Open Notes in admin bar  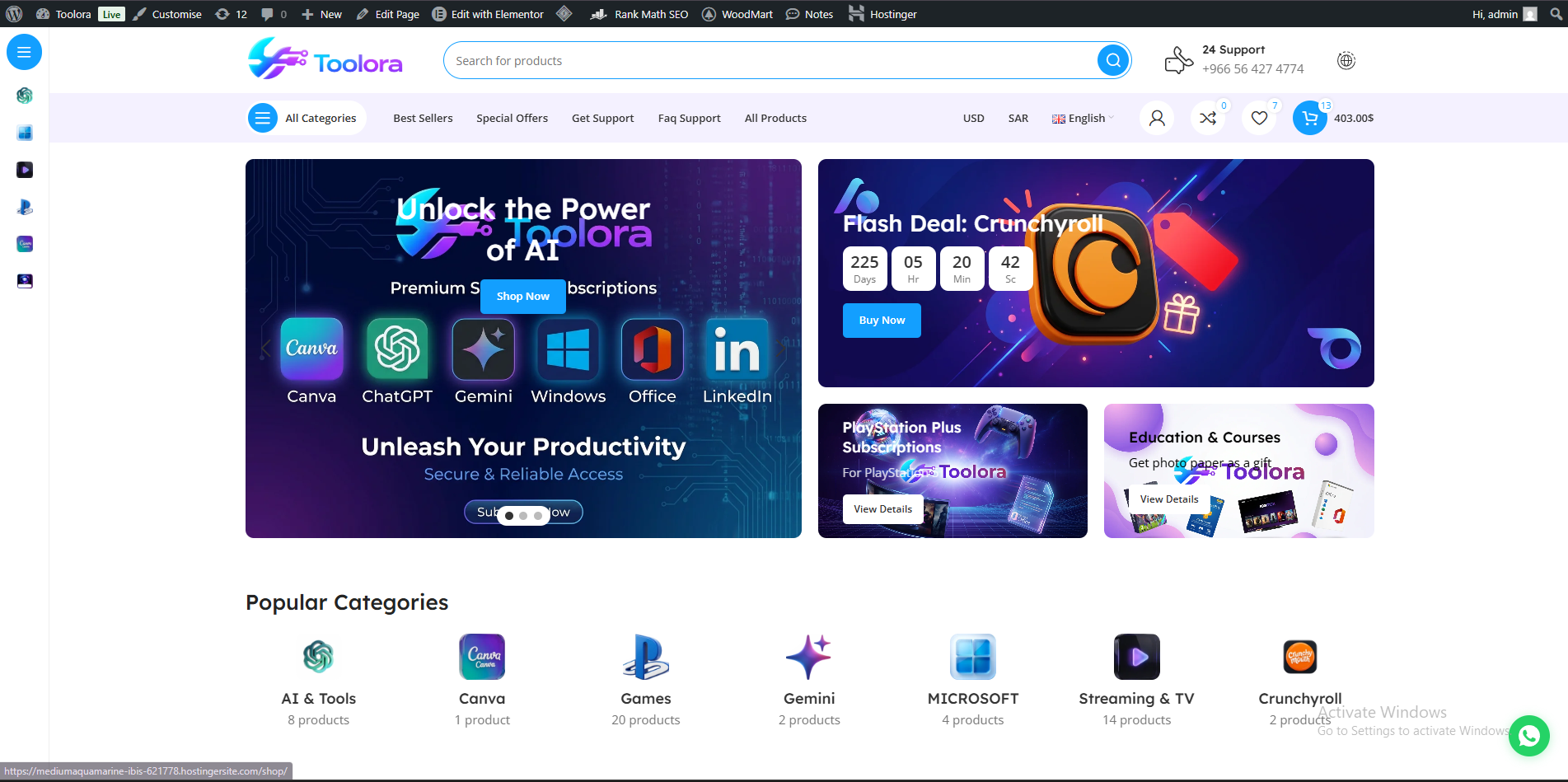809,14
